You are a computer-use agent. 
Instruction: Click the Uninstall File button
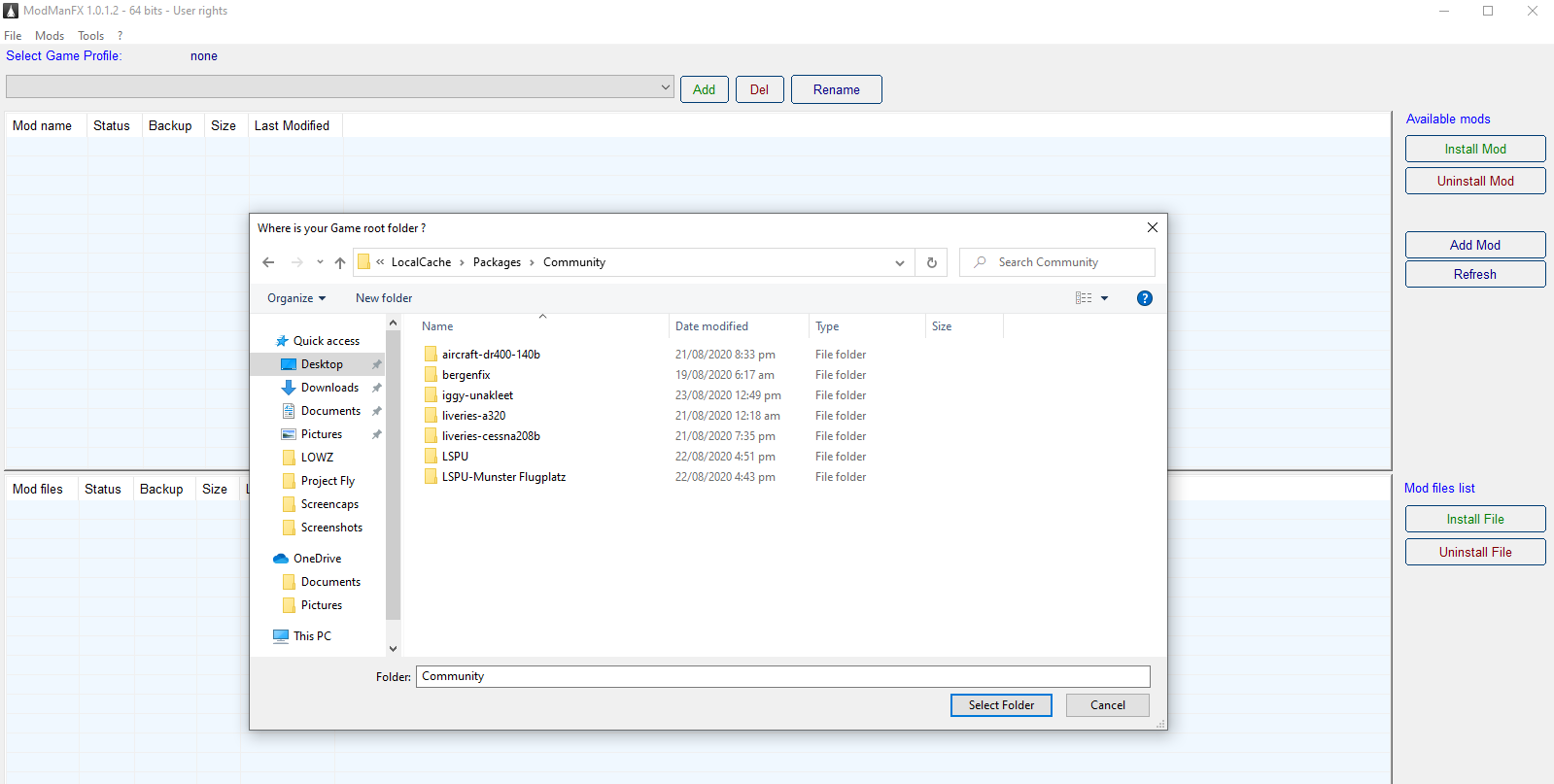[x=1475, y=552]
